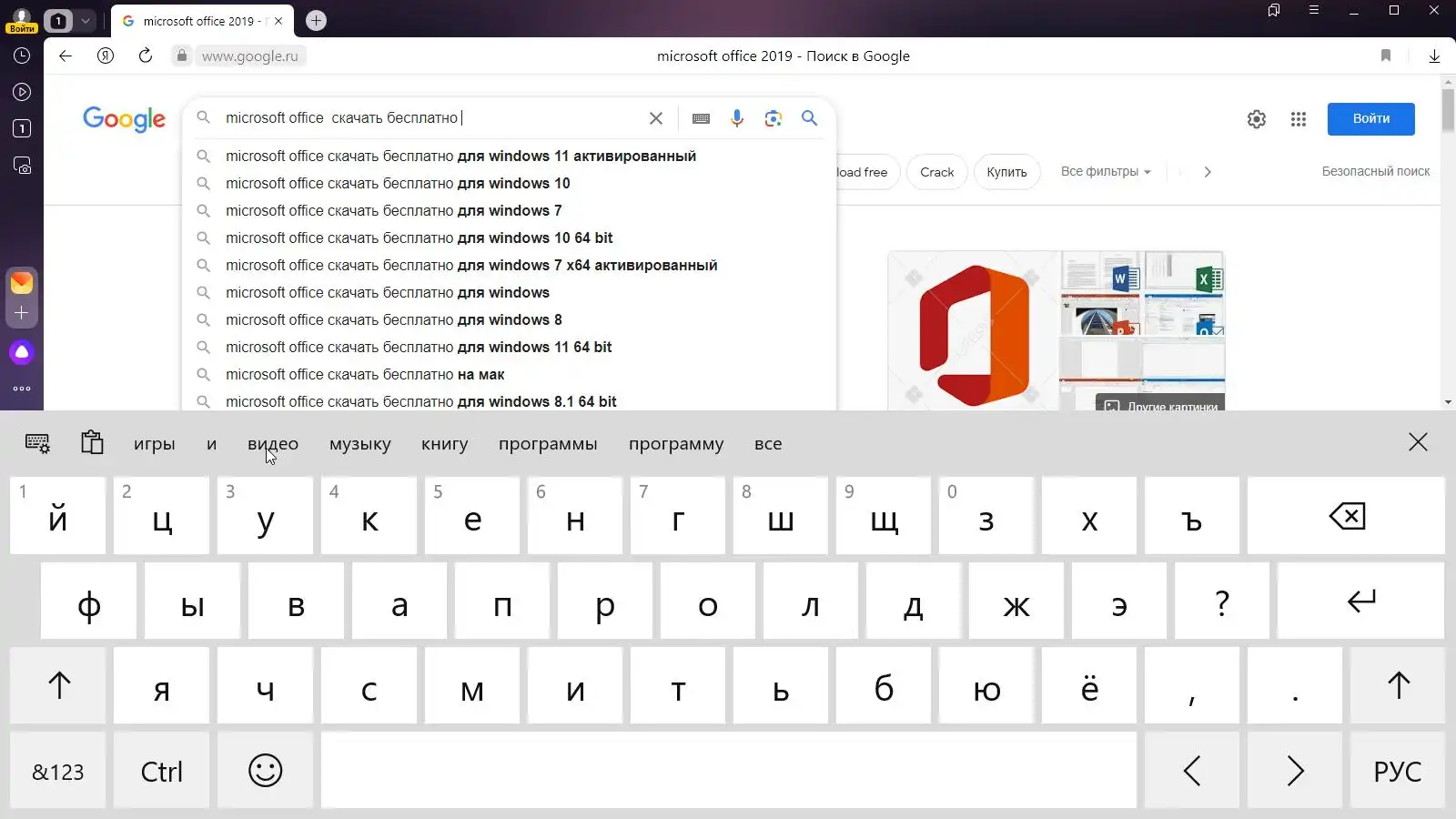This screenshot has height=819, width=1456.
Task: Open the video play icon in sidebar
Action: click(22, 92)
